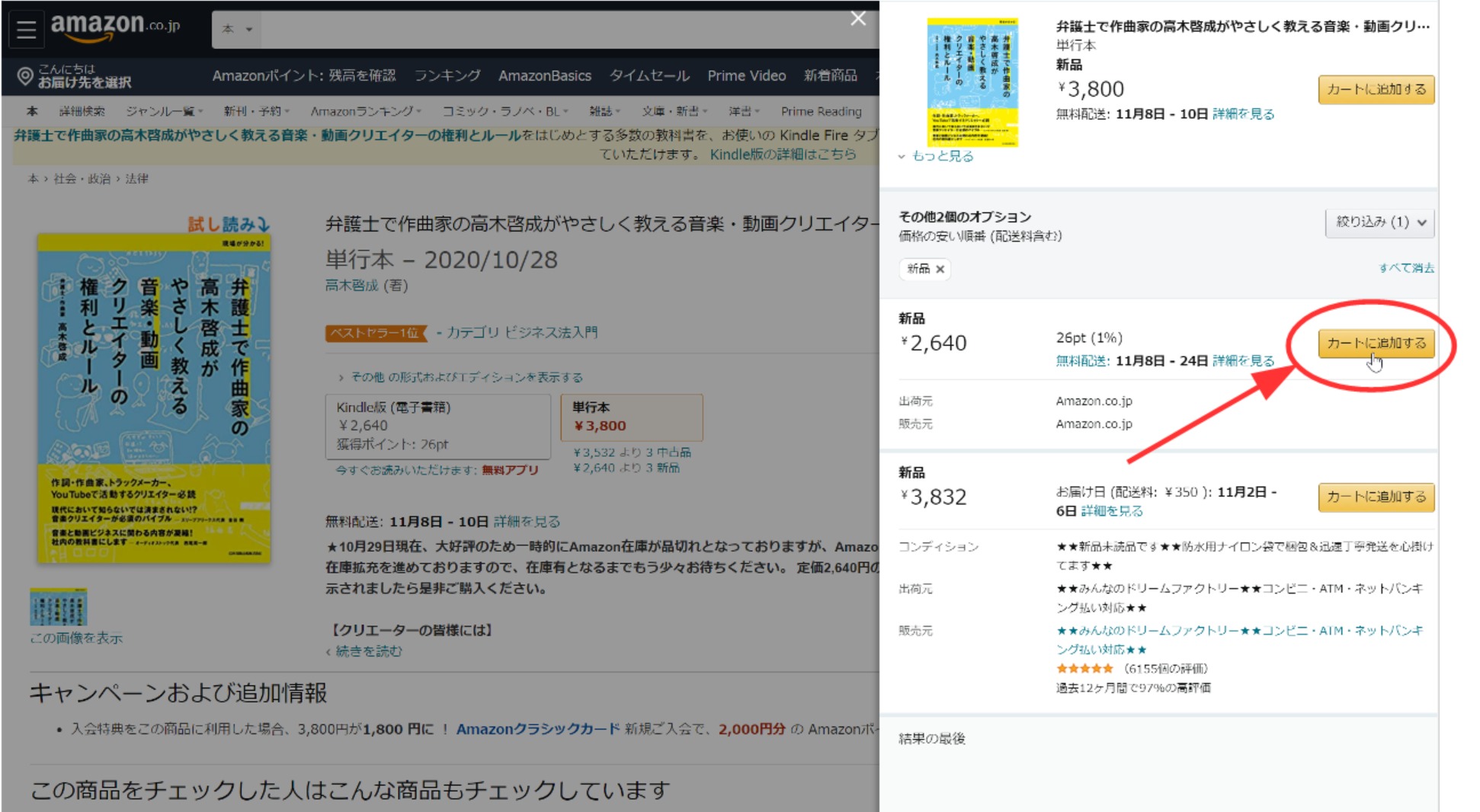1480x812 pixels.
Task: Select 本 in the books sub navigation
Action: 32,111
